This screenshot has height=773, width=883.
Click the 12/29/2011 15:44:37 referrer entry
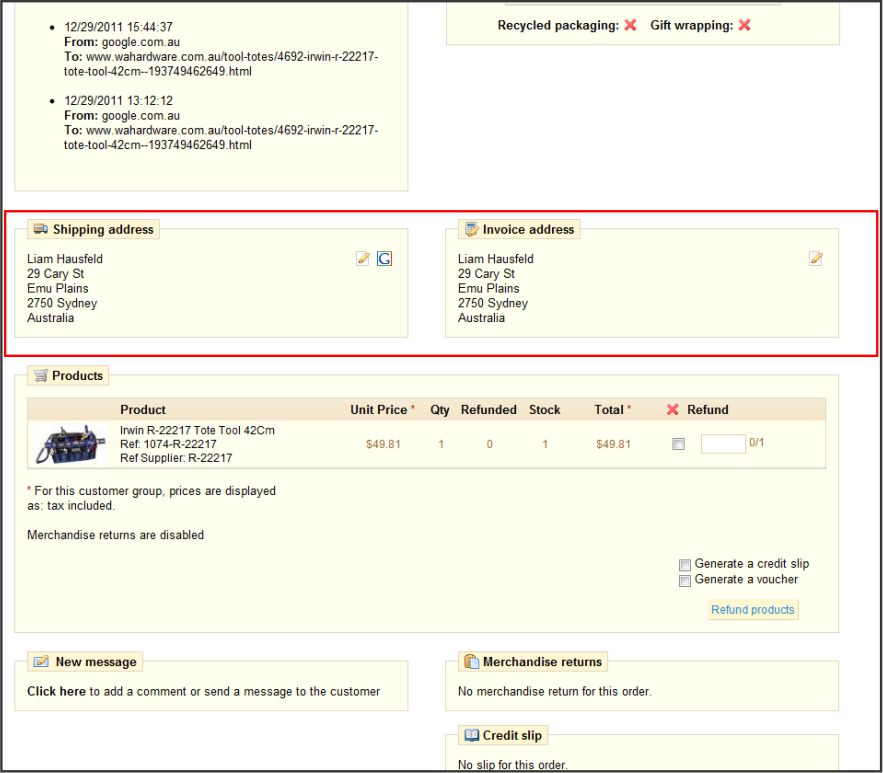coord(221,49)
